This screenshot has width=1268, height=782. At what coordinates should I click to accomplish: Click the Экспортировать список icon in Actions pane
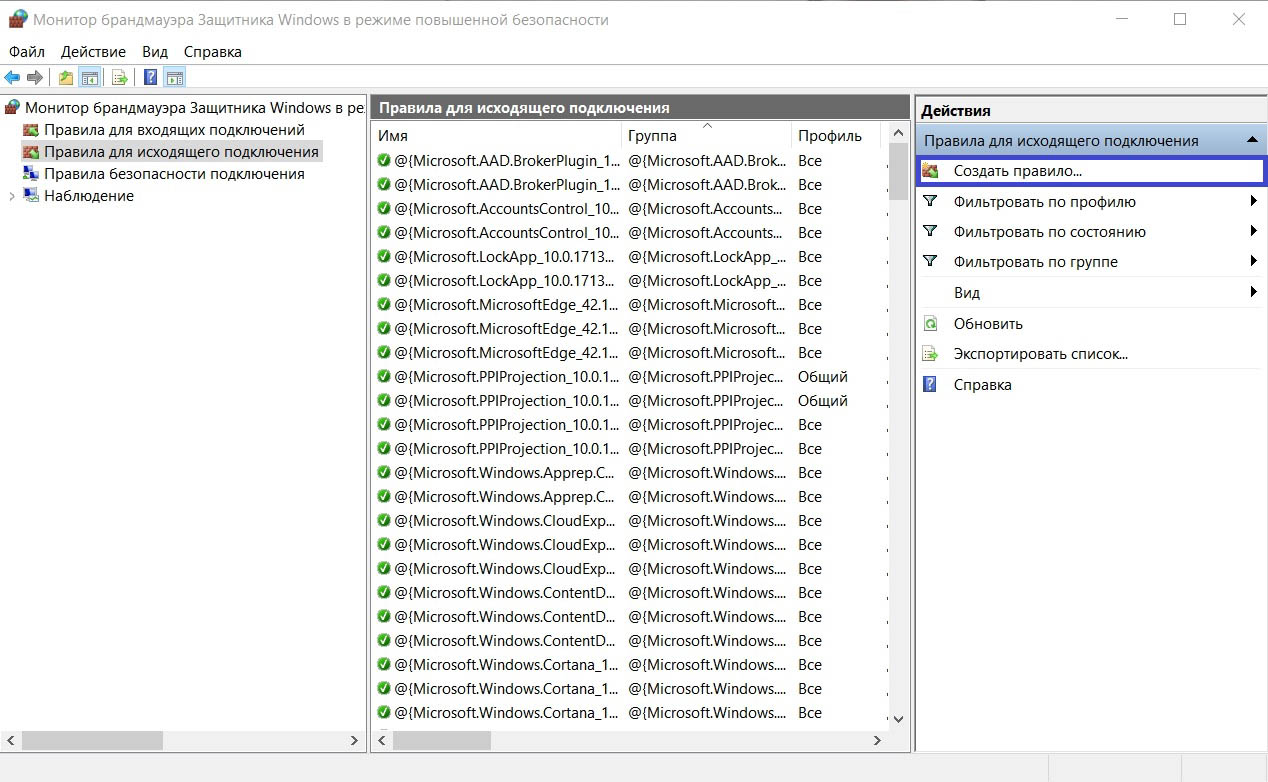[931, 354]
